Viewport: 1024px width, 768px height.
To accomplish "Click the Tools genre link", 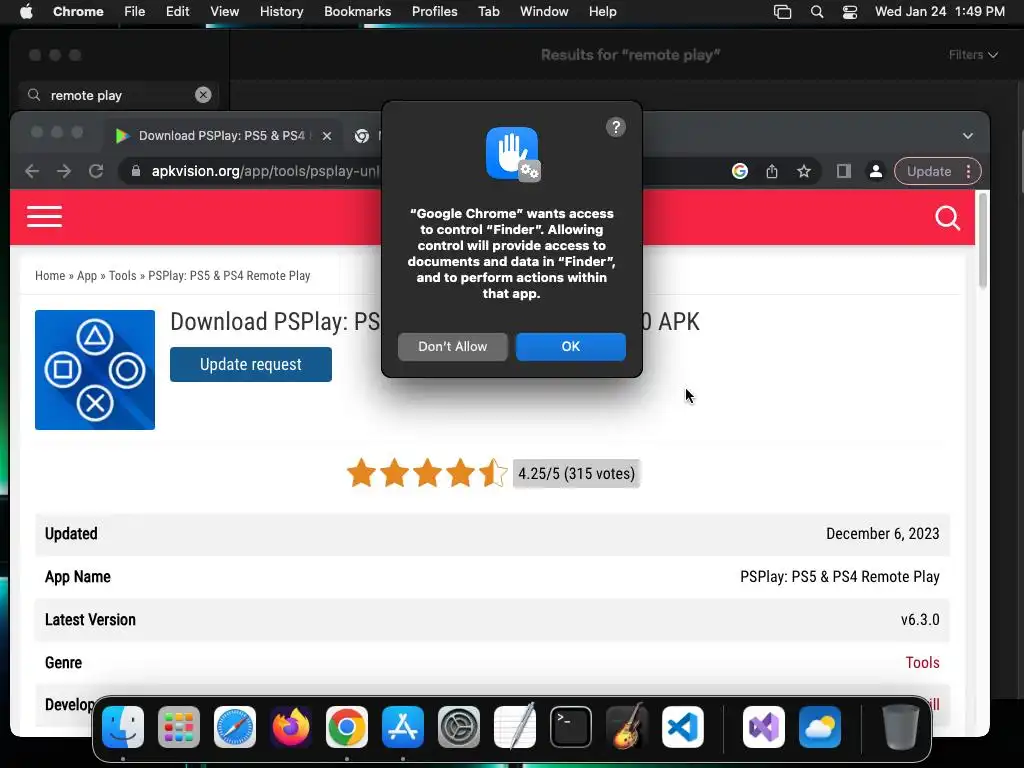I will pyautogui.click(x=922, y=662).
